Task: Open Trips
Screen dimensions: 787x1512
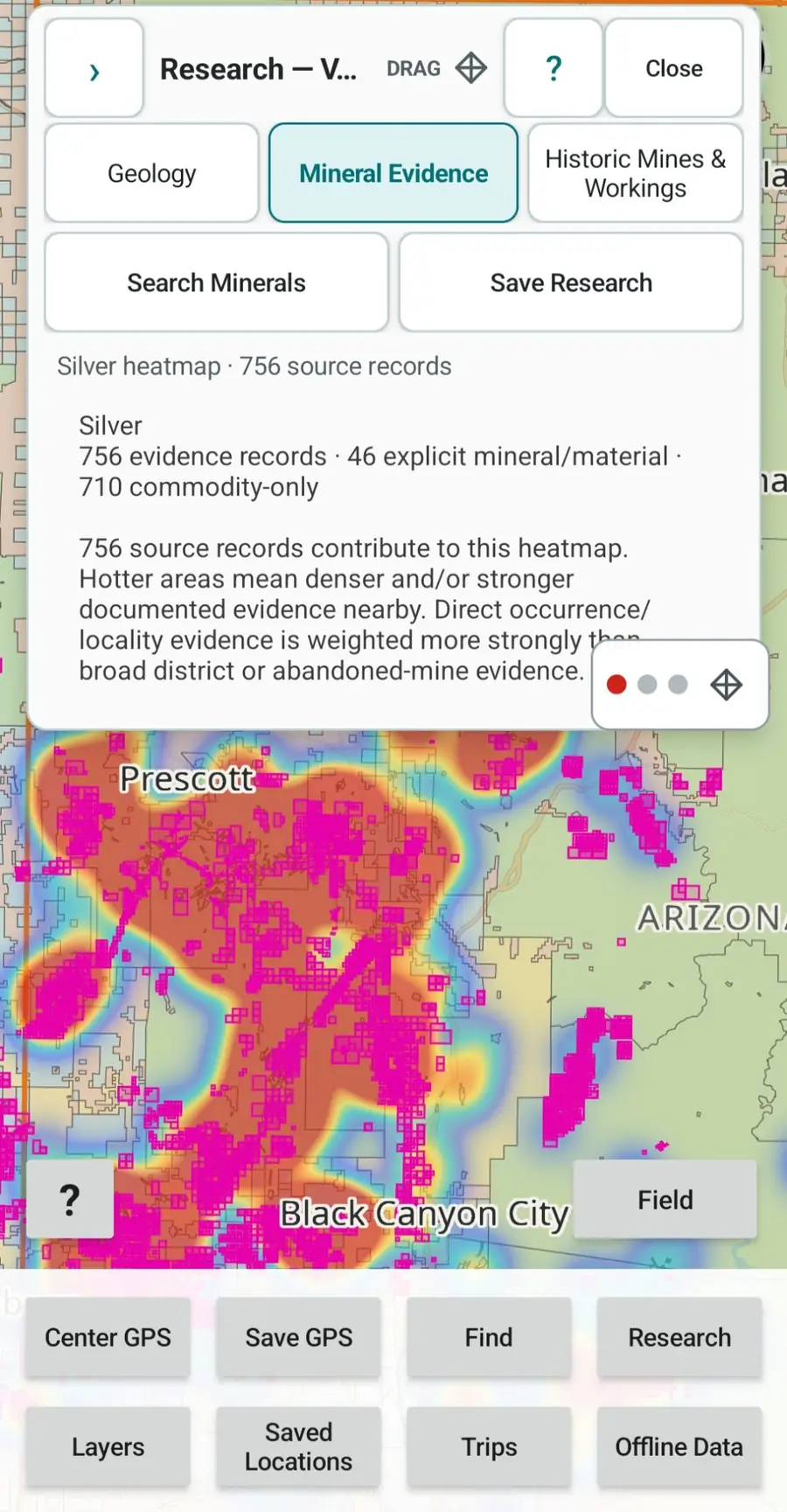Action: (x=489, y=1446)
